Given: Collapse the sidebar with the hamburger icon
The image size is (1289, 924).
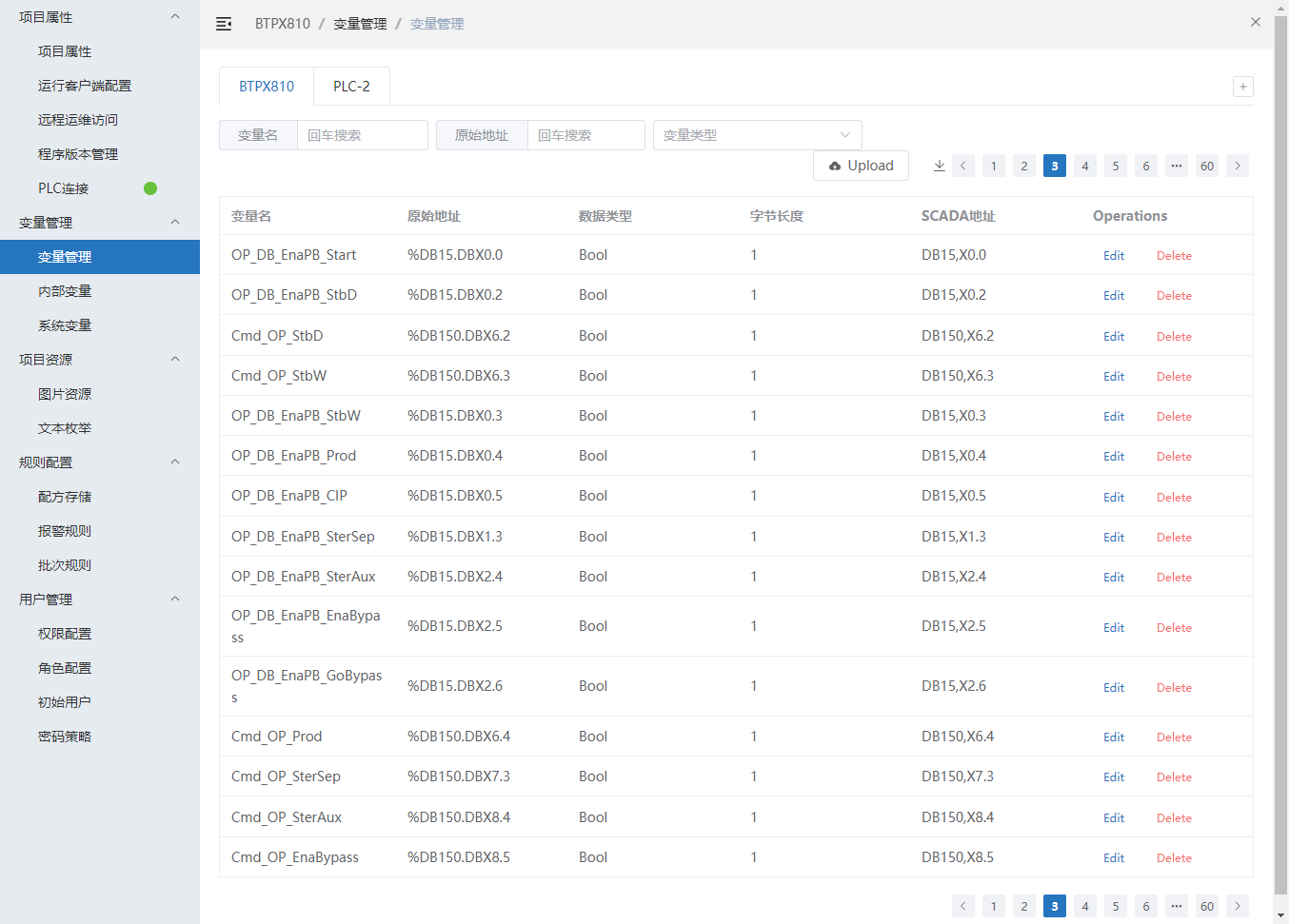Looking at the screenshot, I should (224, 24).
